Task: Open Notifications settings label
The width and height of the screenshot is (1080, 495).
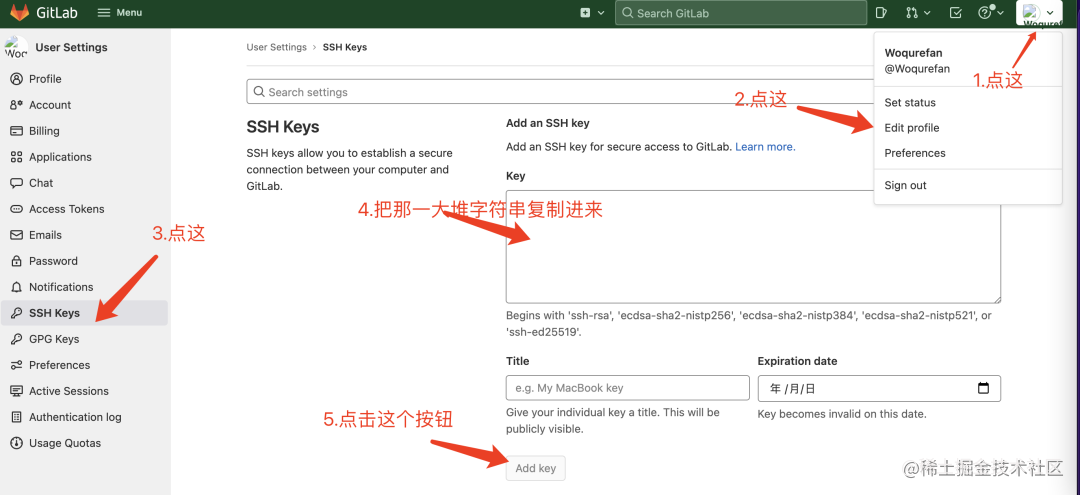Action: click(61, 287)
